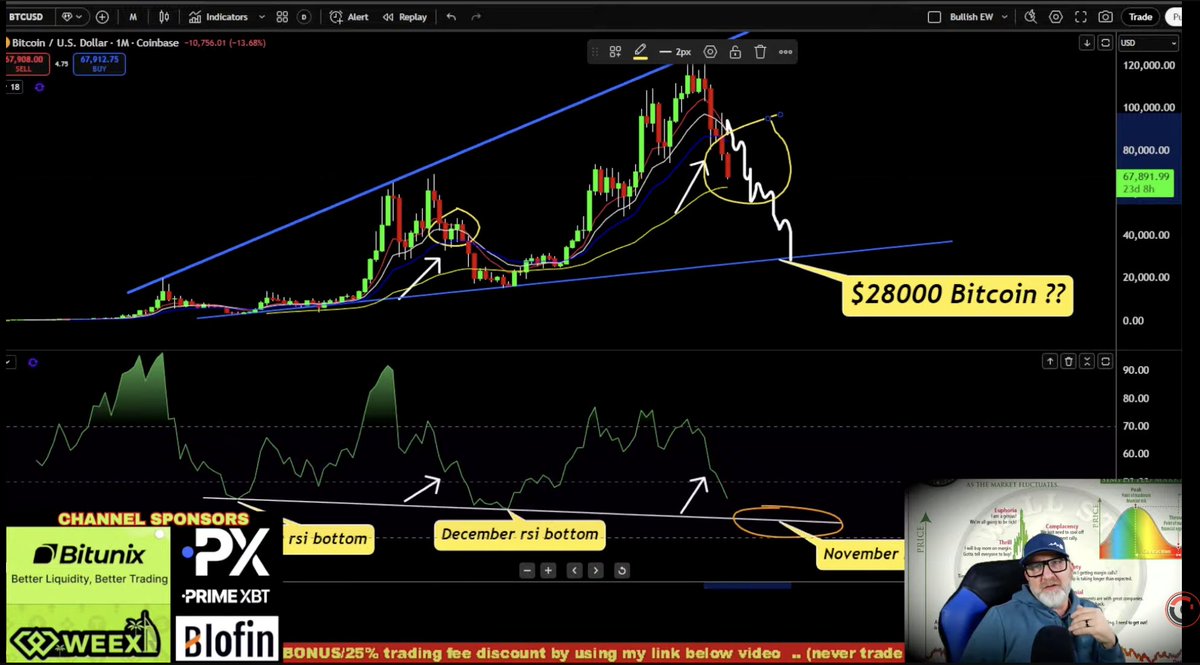Open the USD currency dropdown
This screenshot has height=665, width=1200.
point(1148,43)
